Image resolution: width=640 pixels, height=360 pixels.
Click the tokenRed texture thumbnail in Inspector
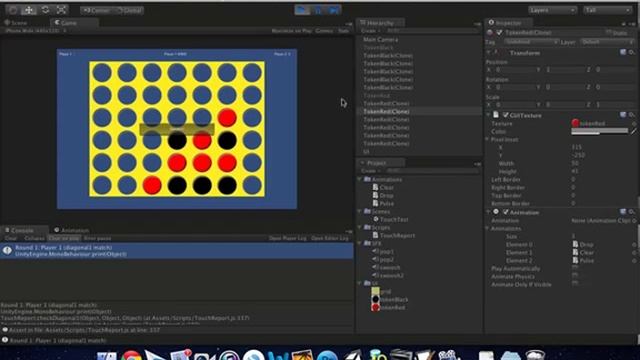click(575, 123)
